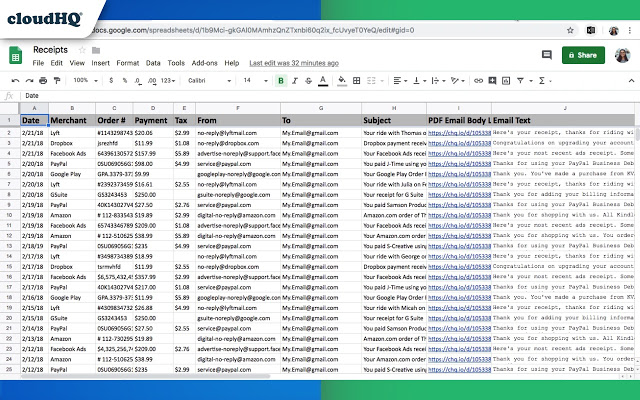Open the Tools menu
The image size is (640, 400).
click(176, 63)
